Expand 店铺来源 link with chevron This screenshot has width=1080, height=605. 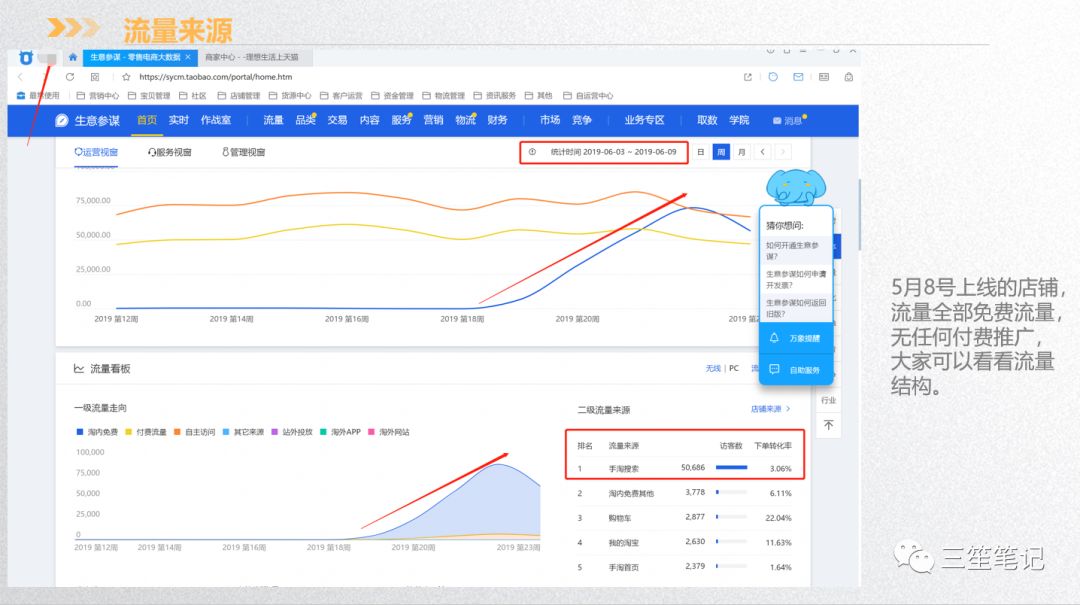click(770, 409)
